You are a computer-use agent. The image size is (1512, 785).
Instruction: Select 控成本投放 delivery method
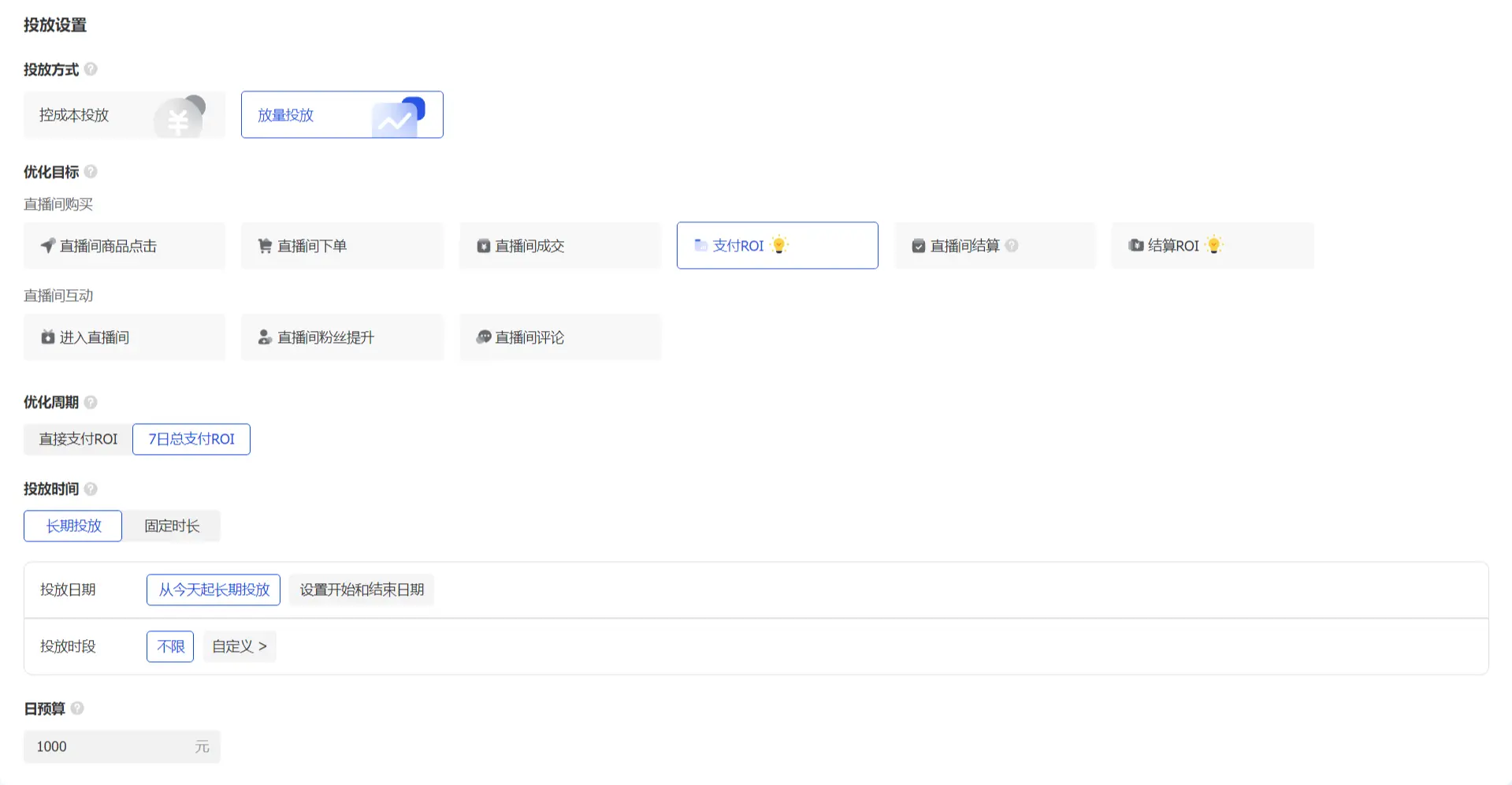point(124,115)
